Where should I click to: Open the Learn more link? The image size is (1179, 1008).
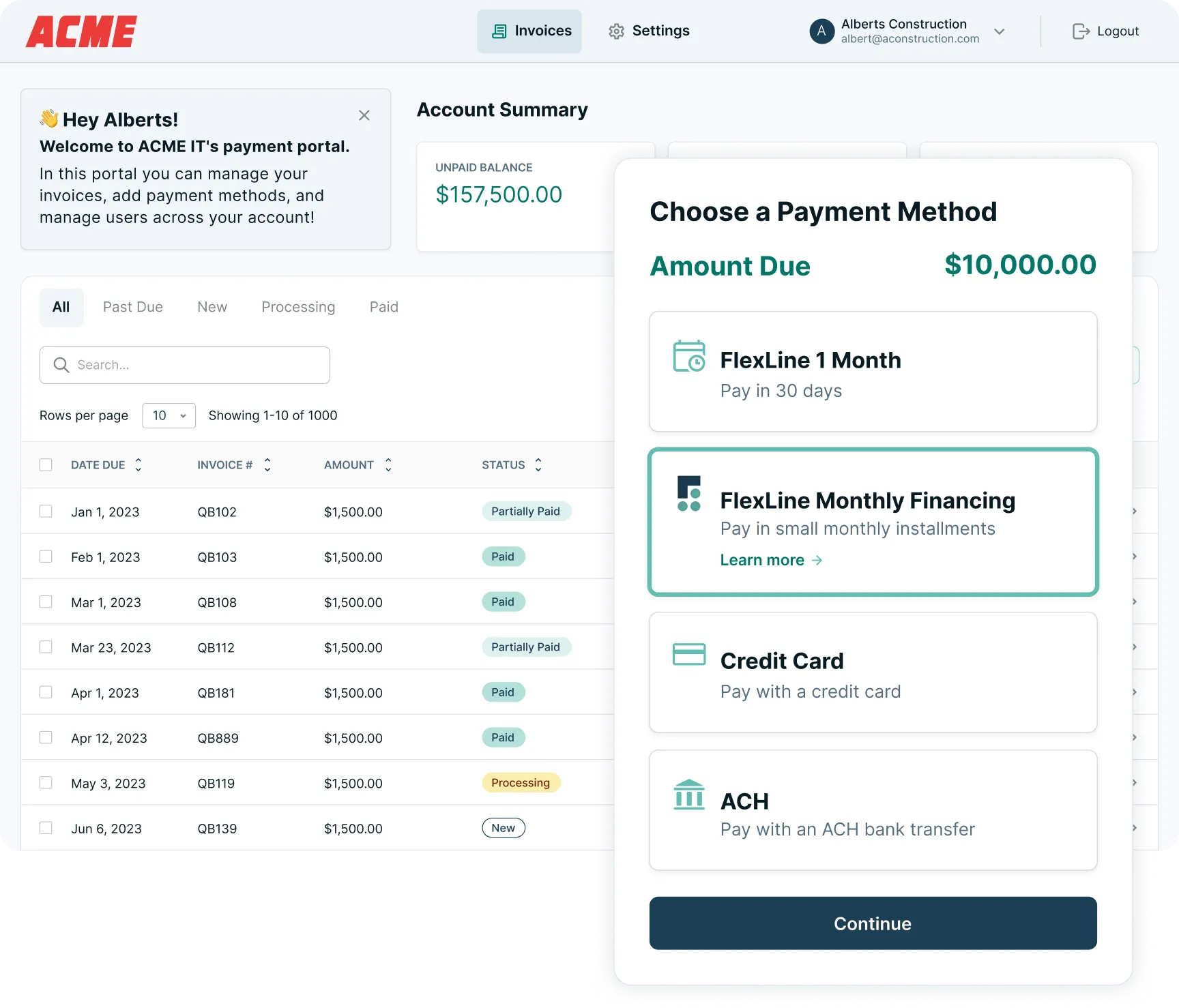(x=762, y=560)
